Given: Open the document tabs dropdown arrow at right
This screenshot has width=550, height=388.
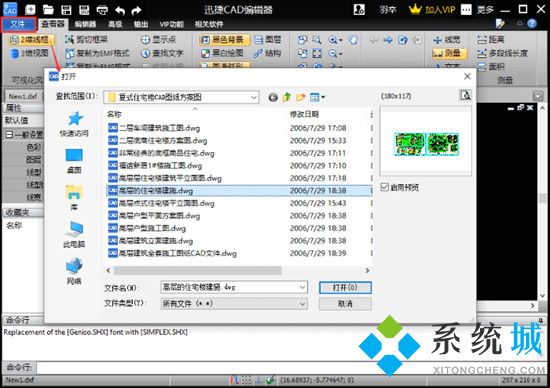Looking at the screenshot, I should coord(537,96).
